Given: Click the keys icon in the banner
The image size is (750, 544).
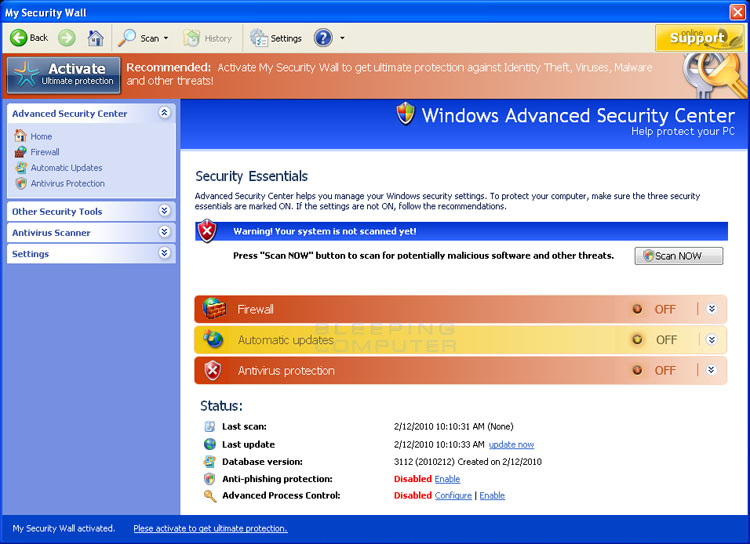Looking at the screenshot, I should point(714,76).
